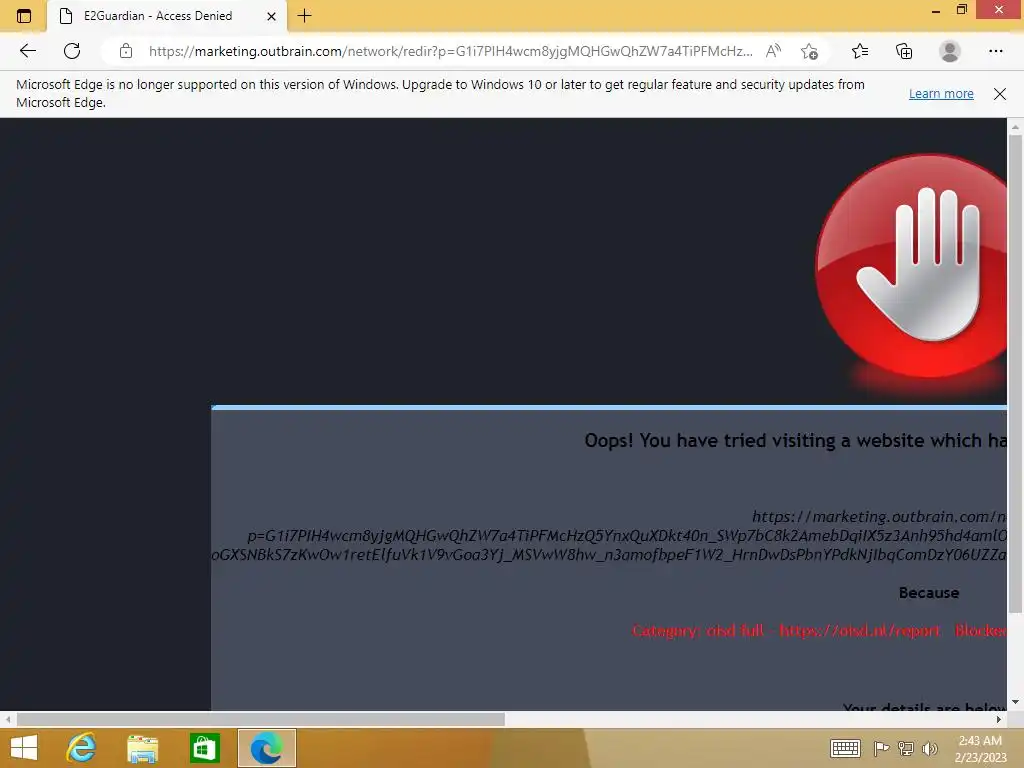Click the word "Because"
Viewport: 1024px width, 768px height.
click(x=929, y=593)
